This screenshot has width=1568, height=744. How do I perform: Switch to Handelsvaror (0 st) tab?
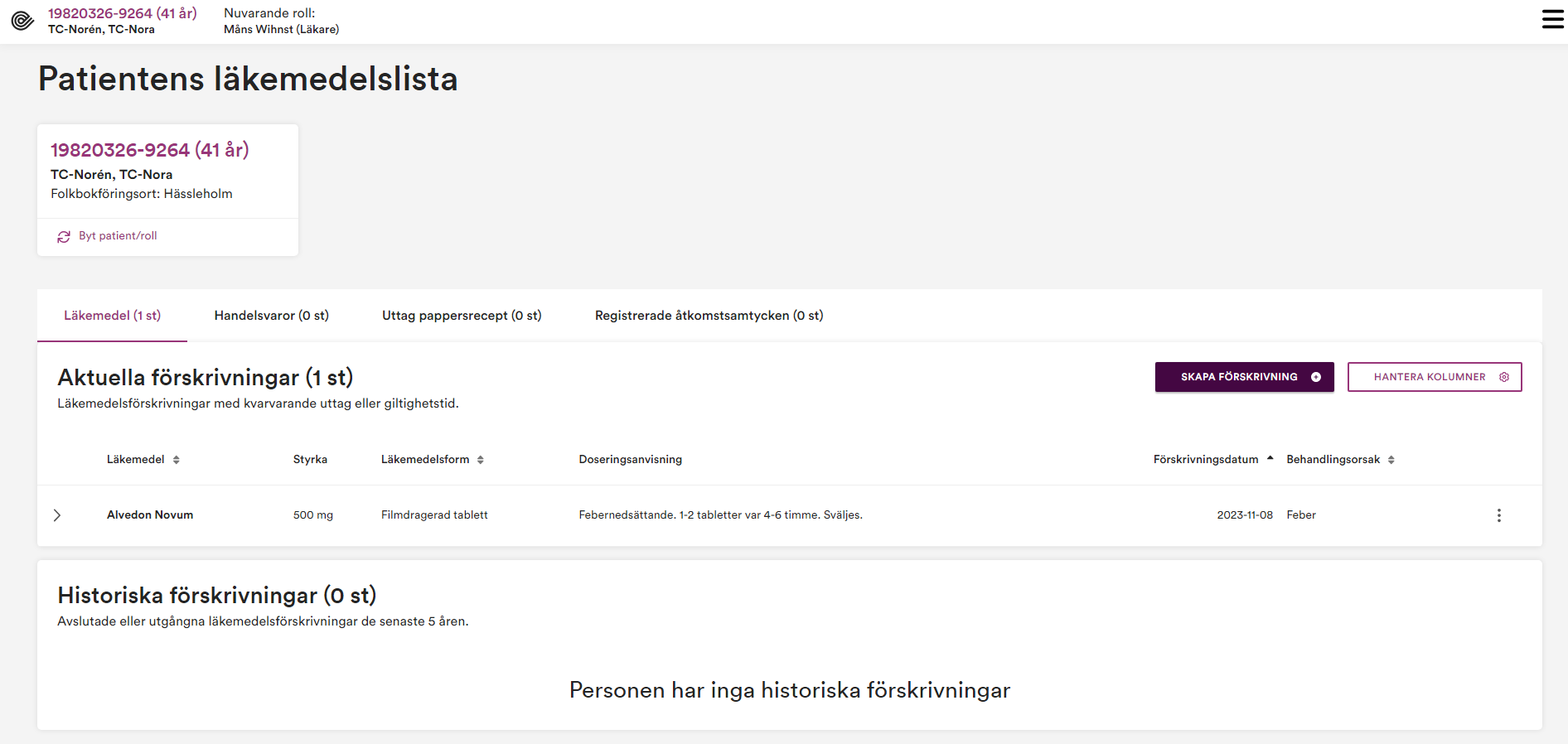271,316
